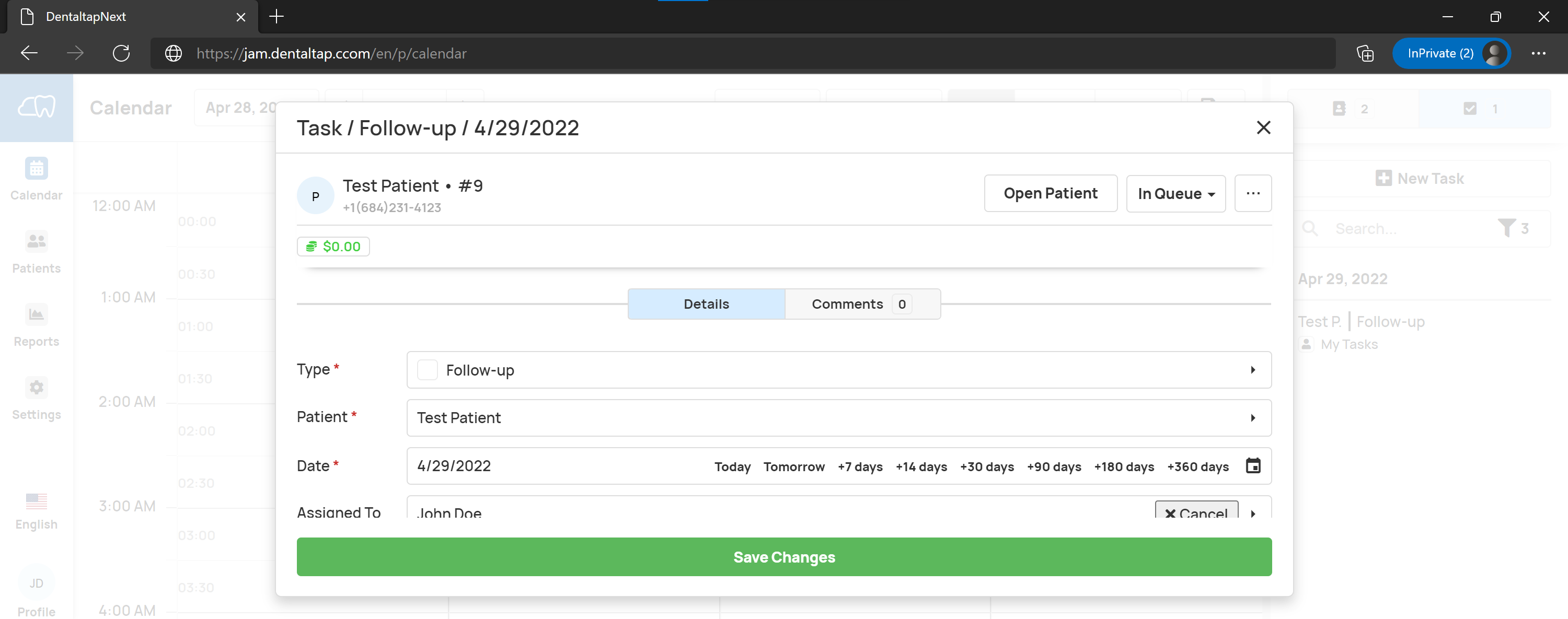Expand the Assigned To dropdown arrow
Image resolution: width=1568 pixels, height=619 pixels.
tap(1253, 513)
